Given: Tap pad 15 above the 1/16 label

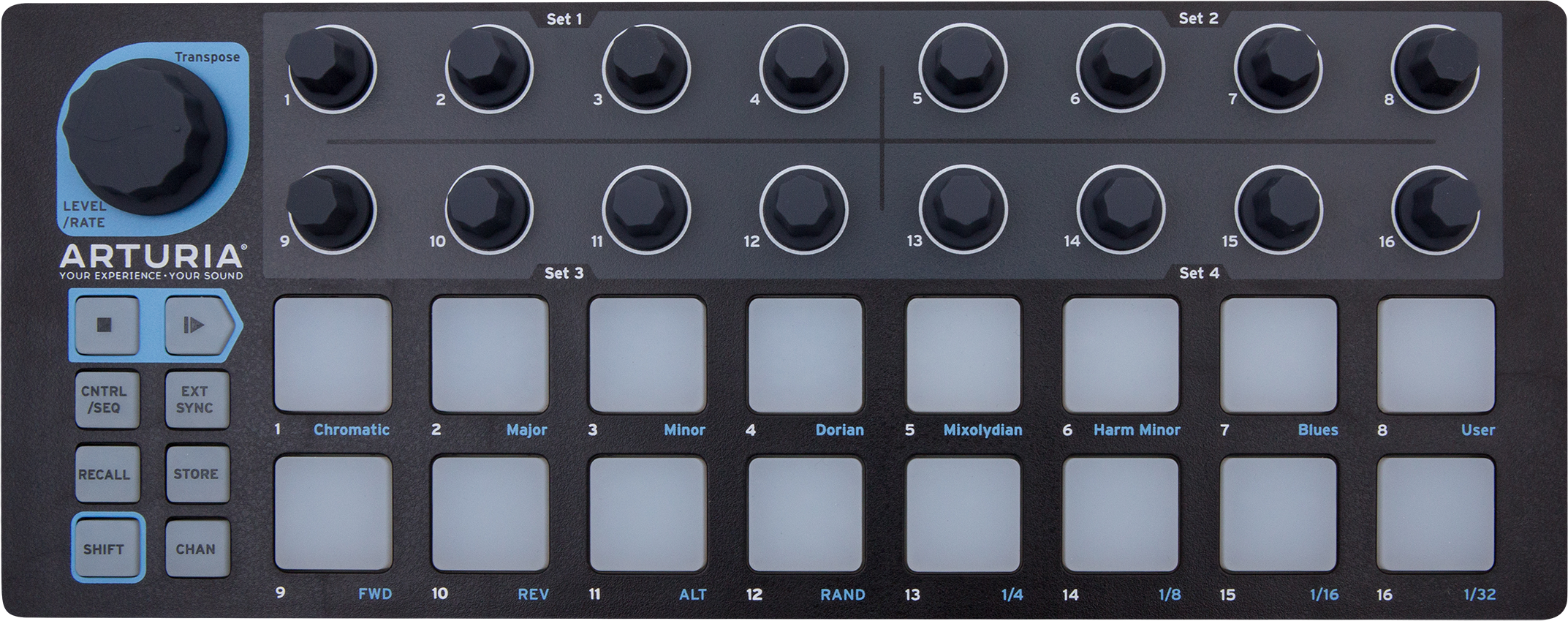Looking at the screenshot, I should pyautogui.click(x=1279, y=514).
